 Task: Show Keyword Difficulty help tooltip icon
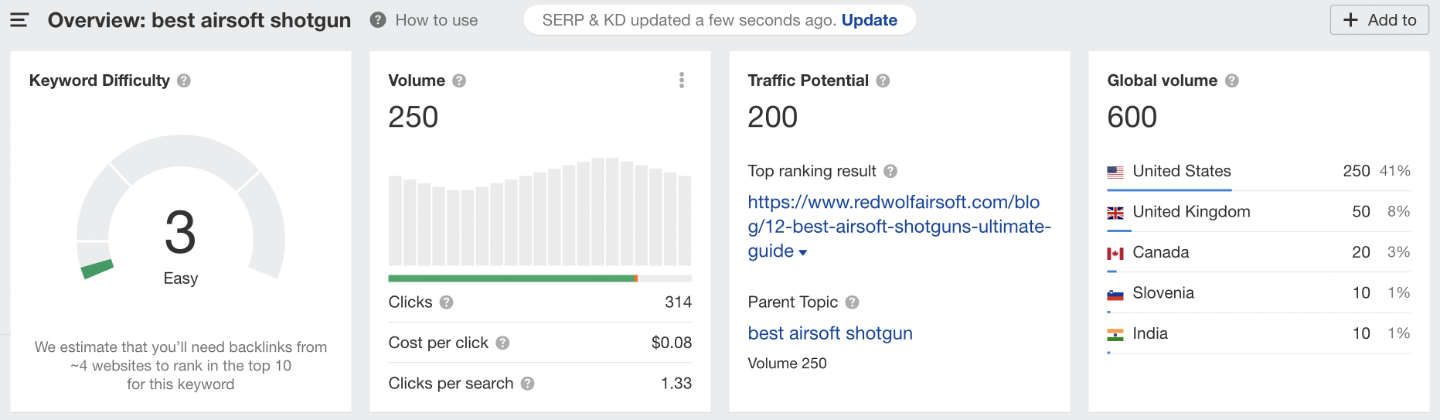point(184,81)
